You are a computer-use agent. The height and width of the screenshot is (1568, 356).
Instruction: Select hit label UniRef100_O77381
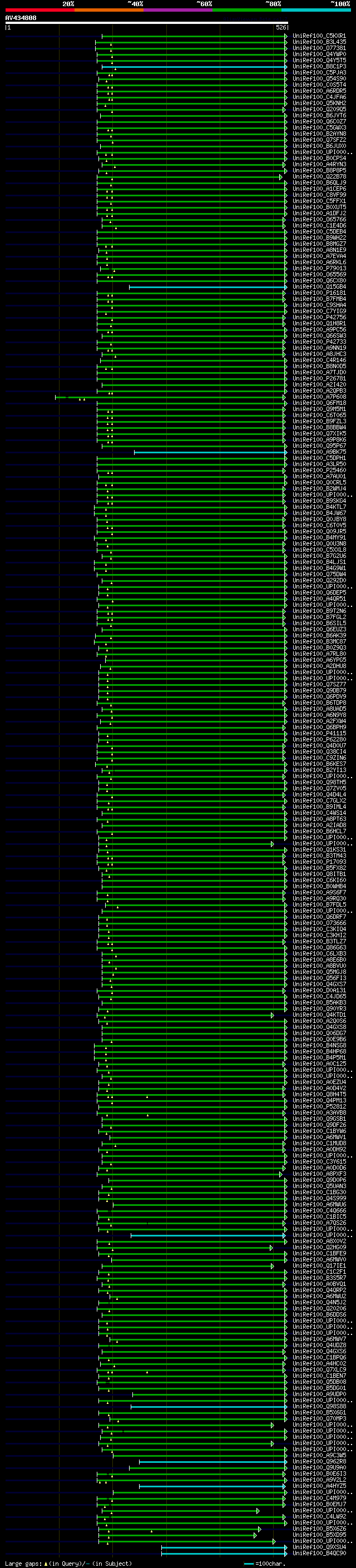pyautogui.click(x=319, y=48)
